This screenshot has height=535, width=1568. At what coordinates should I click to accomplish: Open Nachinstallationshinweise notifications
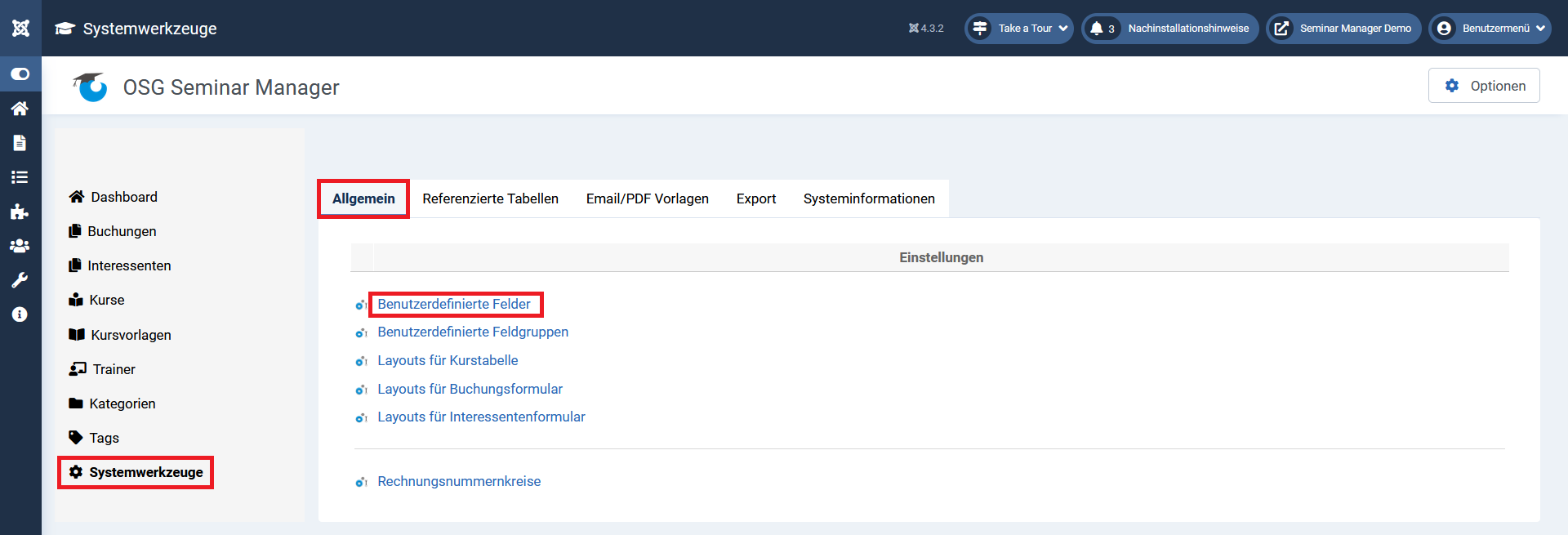click(x=1170, y=29)
